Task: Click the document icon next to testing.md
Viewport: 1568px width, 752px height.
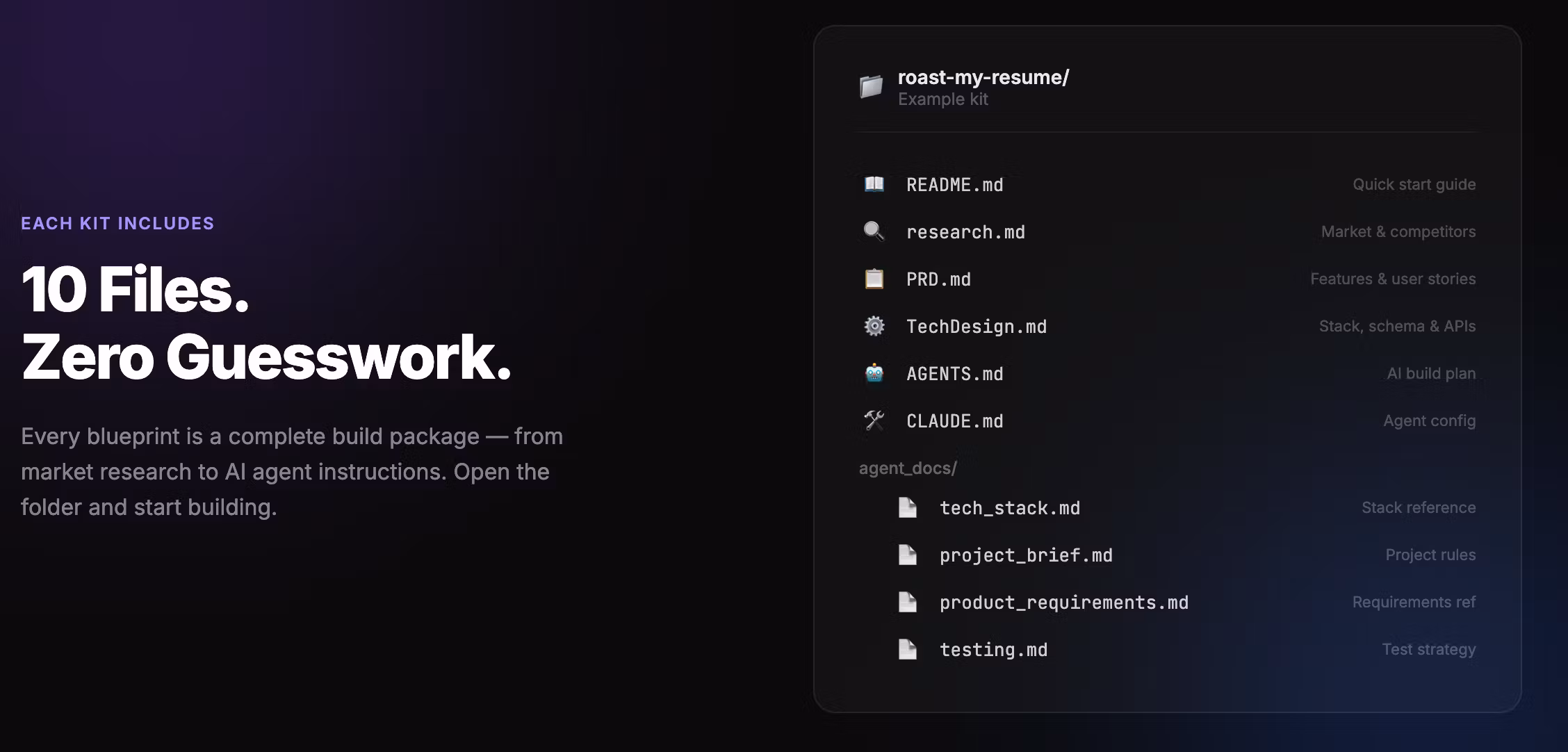Action: [907, 650]
